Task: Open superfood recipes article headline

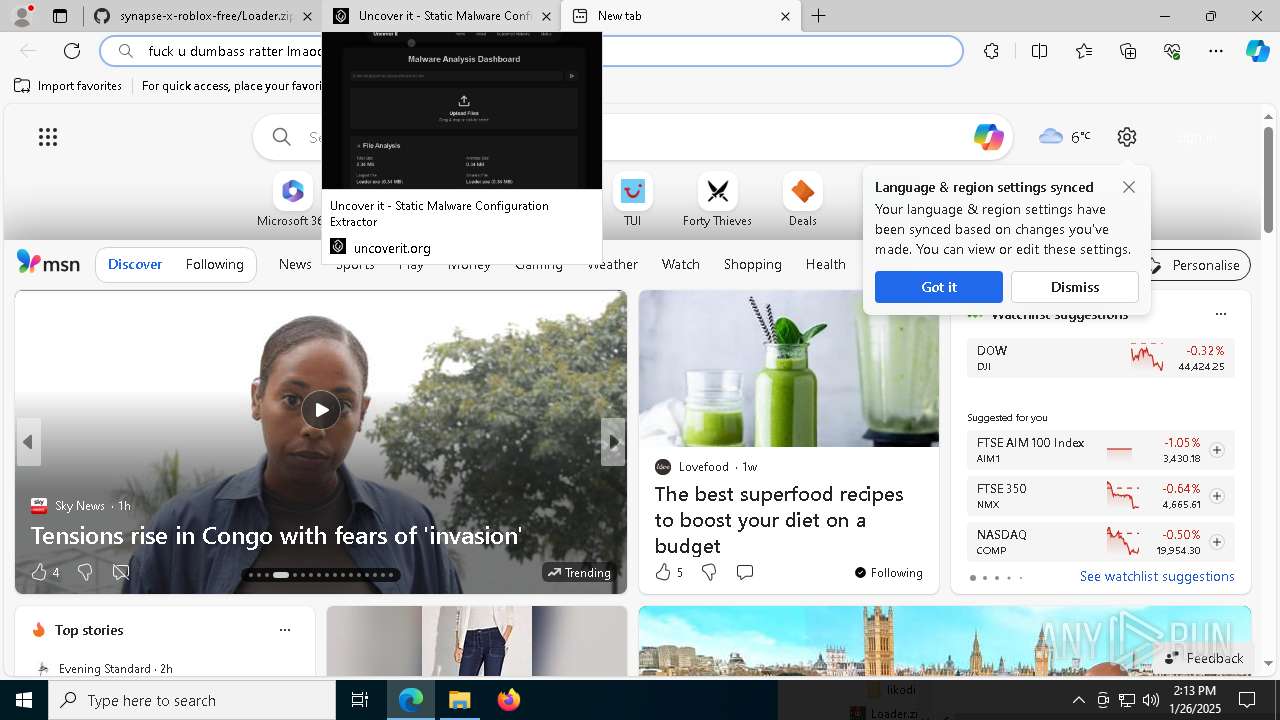Action: (x=779, y=520)
